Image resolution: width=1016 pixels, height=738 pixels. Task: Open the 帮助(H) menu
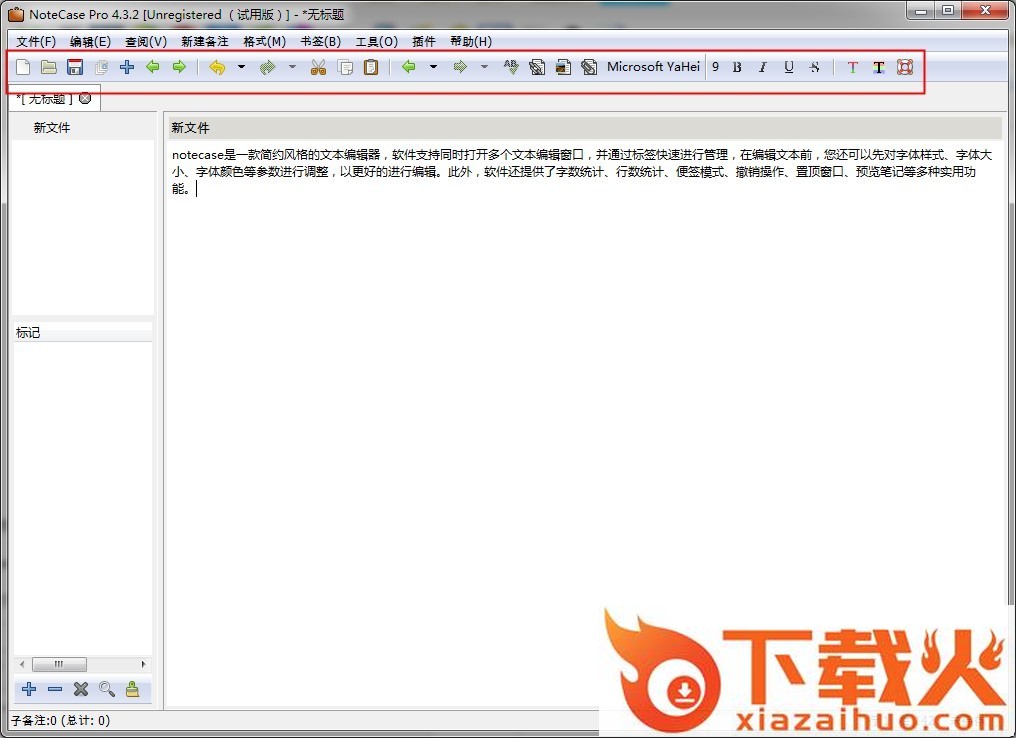coord(471,41)
